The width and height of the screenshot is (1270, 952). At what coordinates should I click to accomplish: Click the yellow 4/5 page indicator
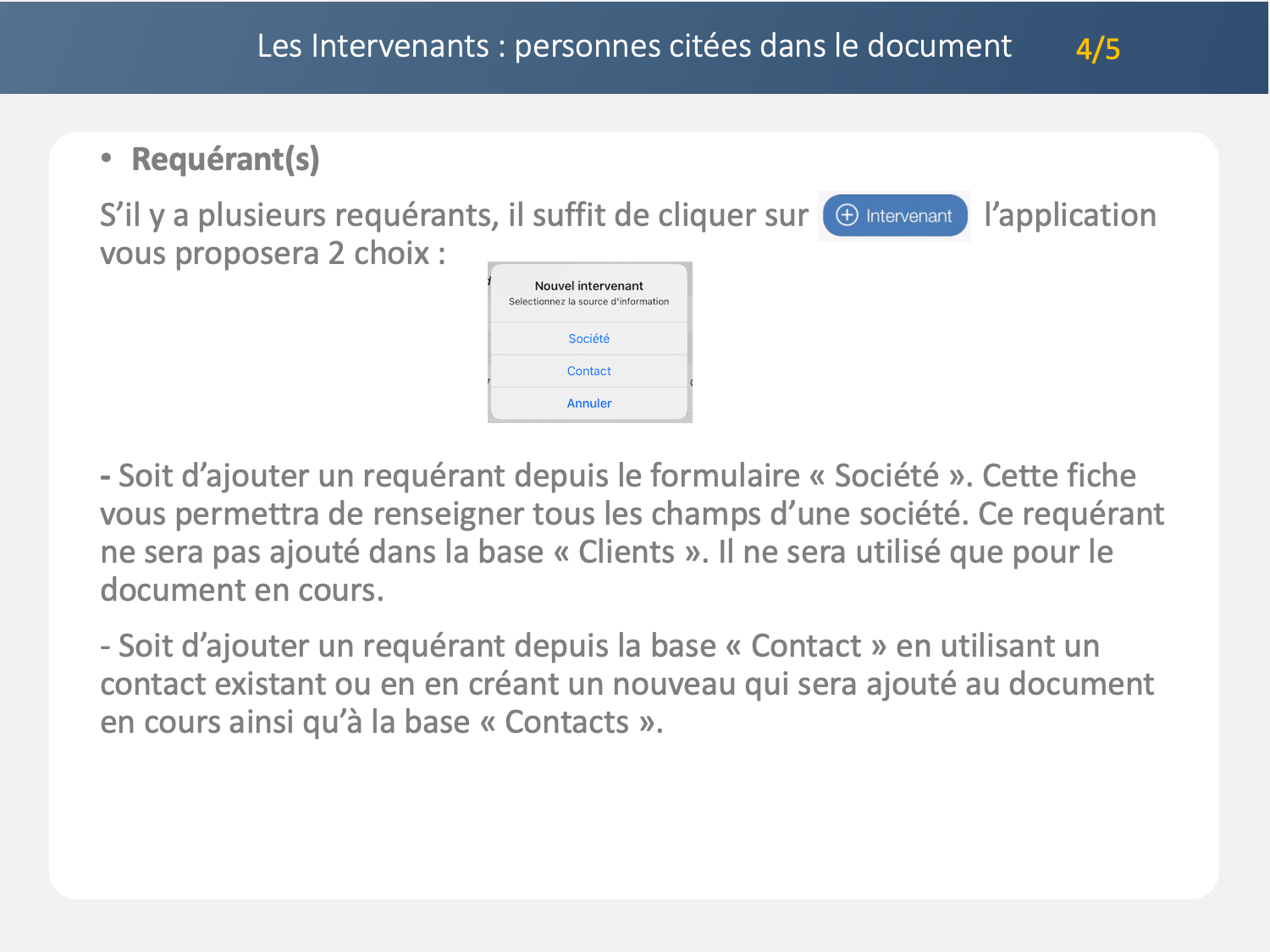[x=1097, y=49]
